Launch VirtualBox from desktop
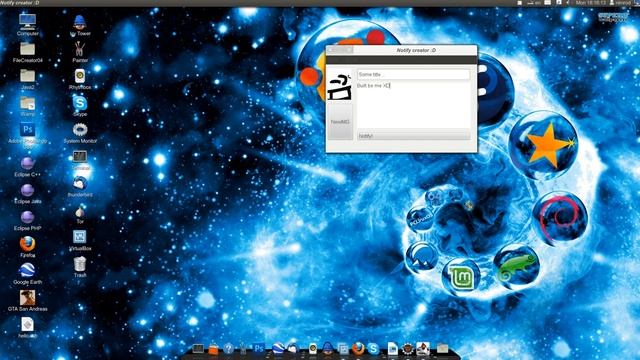This screenshot has height=360, width=640. (80, 240)
